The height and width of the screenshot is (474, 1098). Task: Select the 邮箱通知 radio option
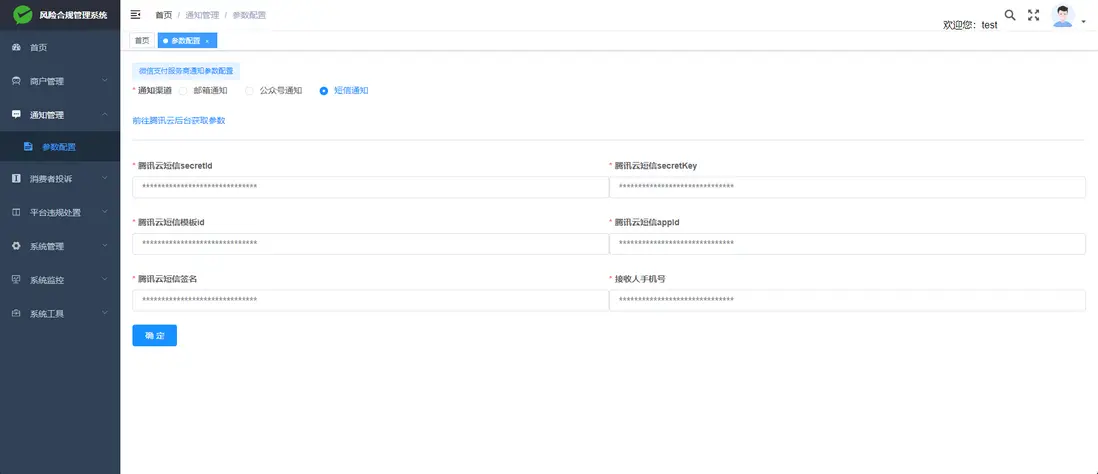[x=183, y=90]
